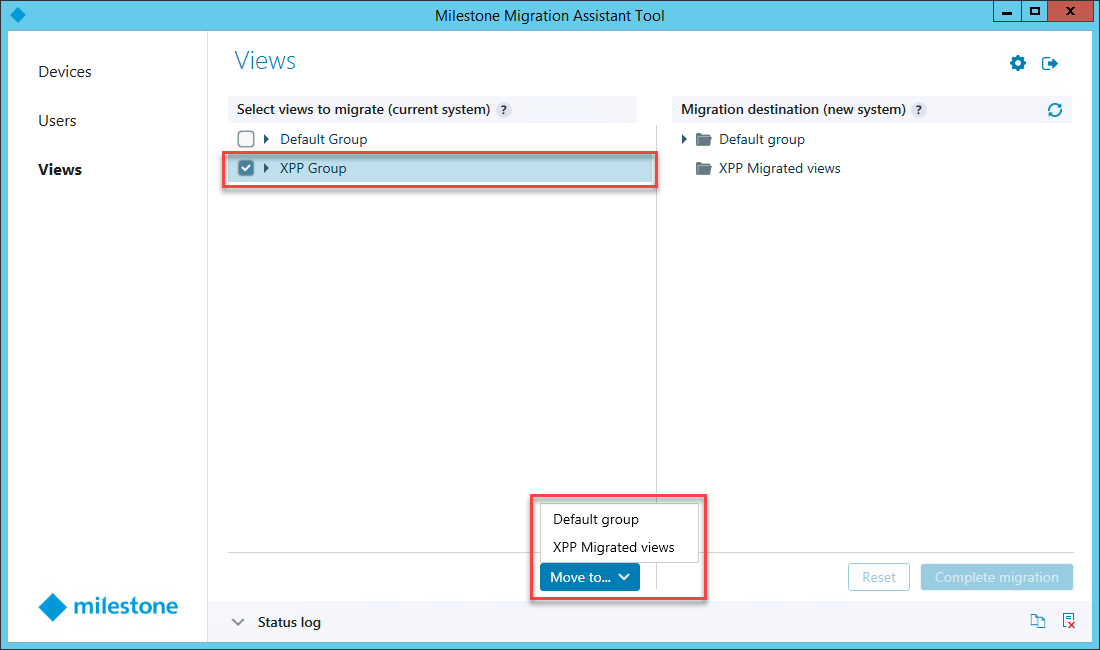Open settings via the gear icon
Viewport: 1100px width, 650px height.
coord(1018,63)
